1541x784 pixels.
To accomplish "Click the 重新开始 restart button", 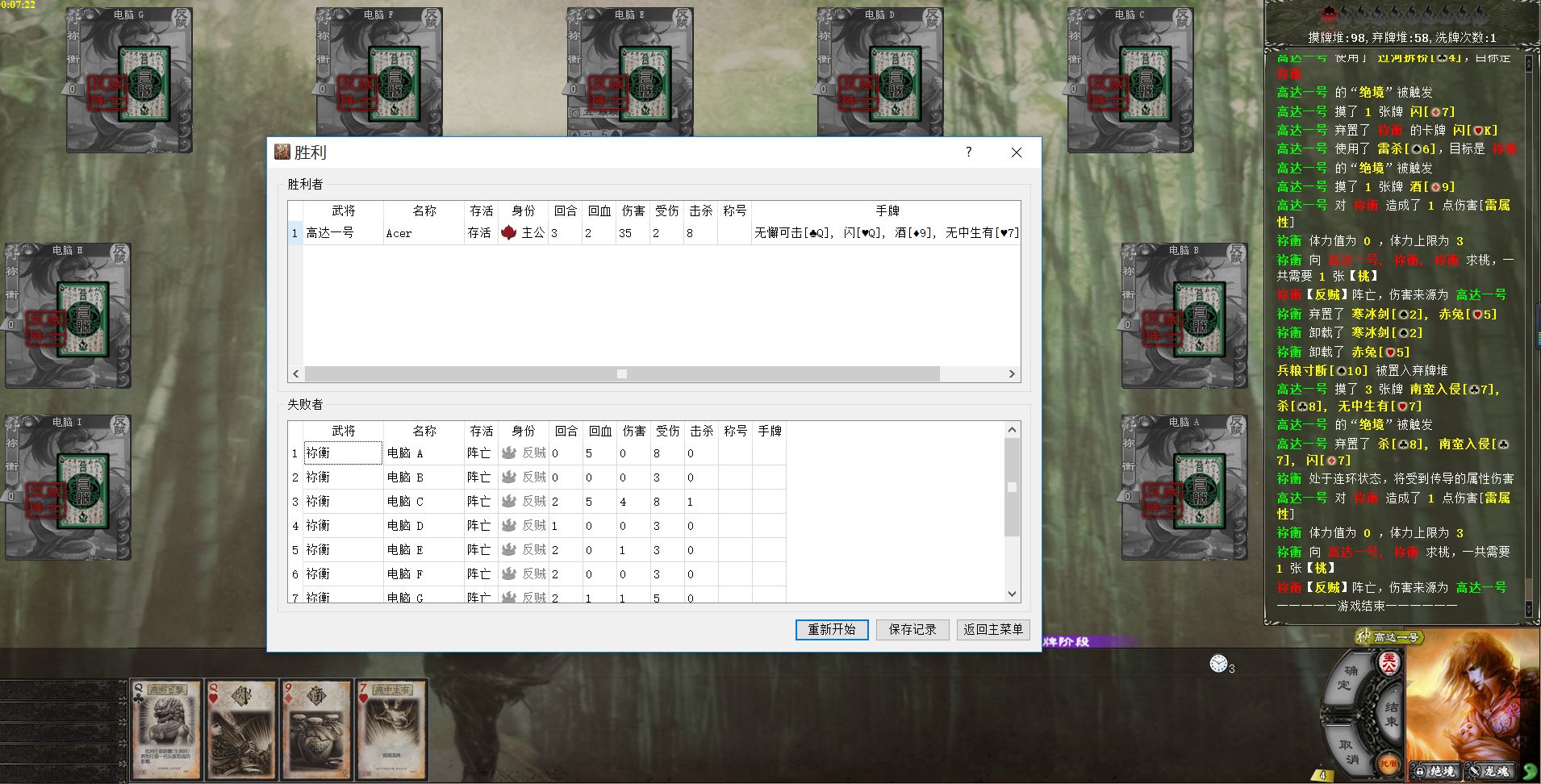I will [x=832, y=629].
